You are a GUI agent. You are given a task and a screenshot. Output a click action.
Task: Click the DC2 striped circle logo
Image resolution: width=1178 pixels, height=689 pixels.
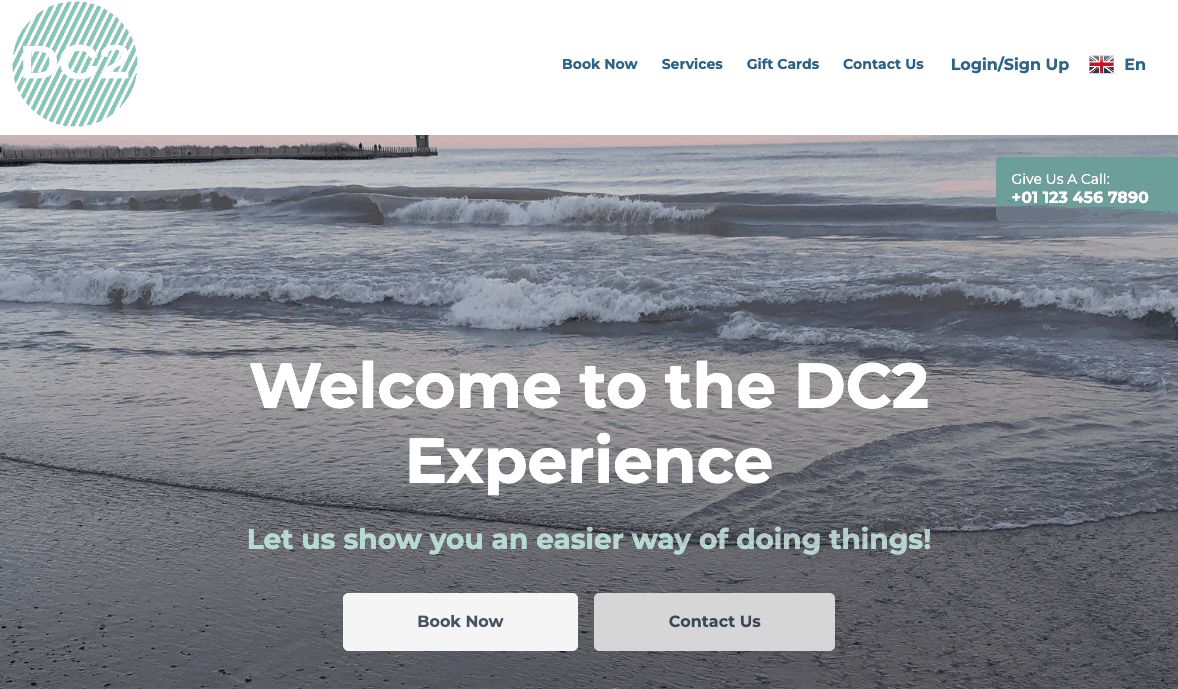75,64
